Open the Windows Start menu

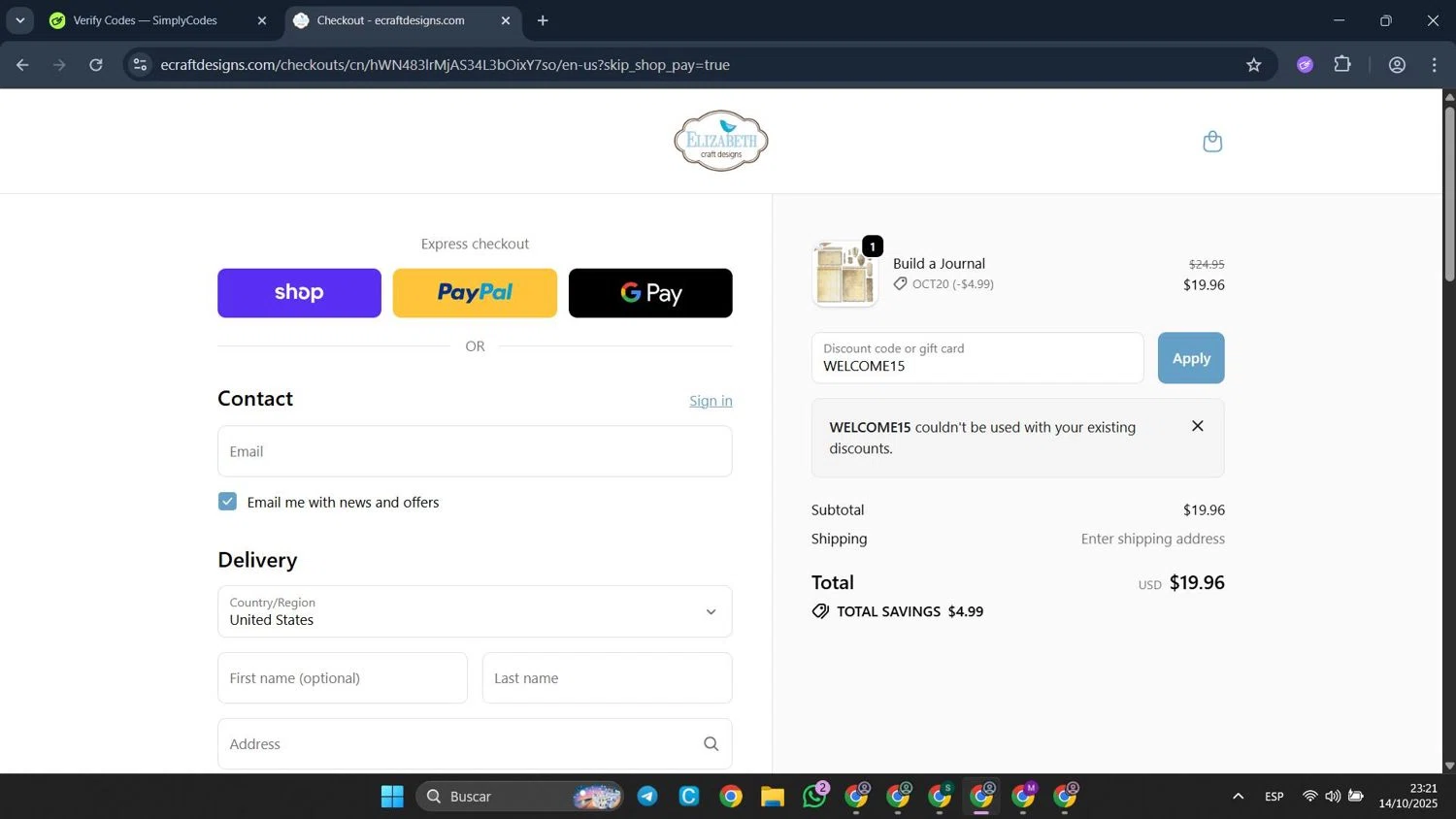pyautogui.click(x=392, y=797)
